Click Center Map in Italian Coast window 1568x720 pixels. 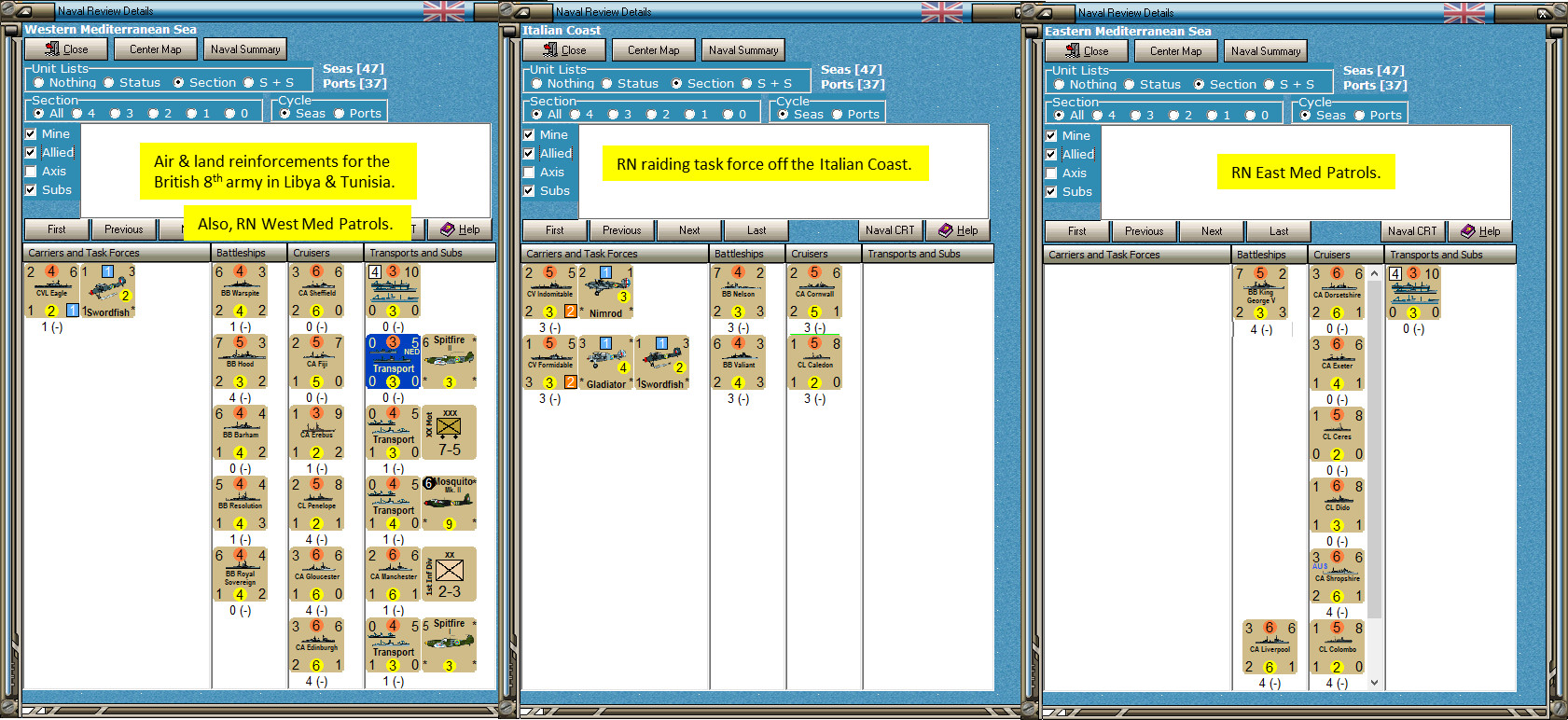[654, 50]
